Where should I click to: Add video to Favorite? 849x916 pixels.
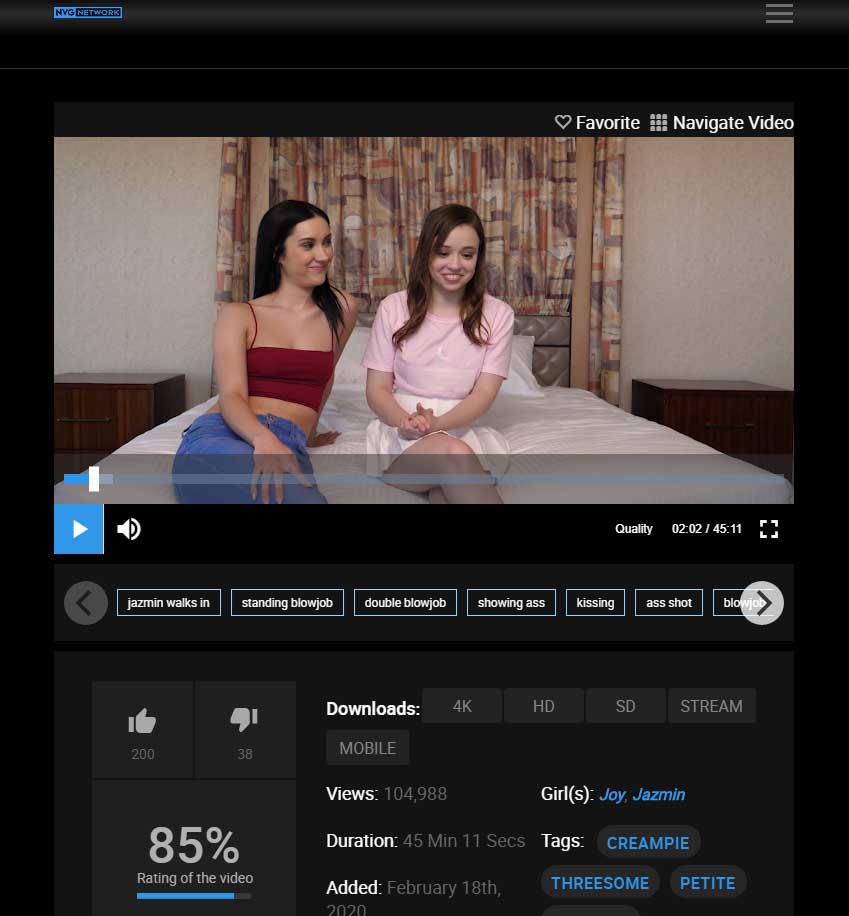pyautogui.click(x=597, y=123)
